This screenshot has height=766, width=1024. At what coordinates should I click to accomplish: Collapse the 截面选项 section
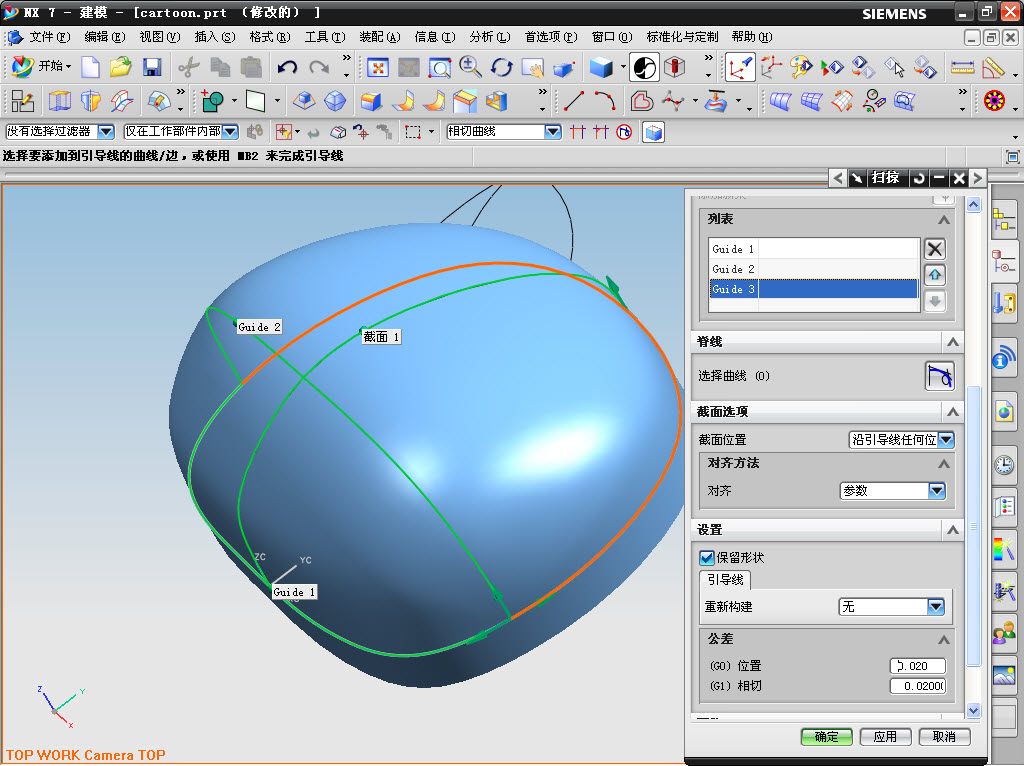tap(952, 411)
